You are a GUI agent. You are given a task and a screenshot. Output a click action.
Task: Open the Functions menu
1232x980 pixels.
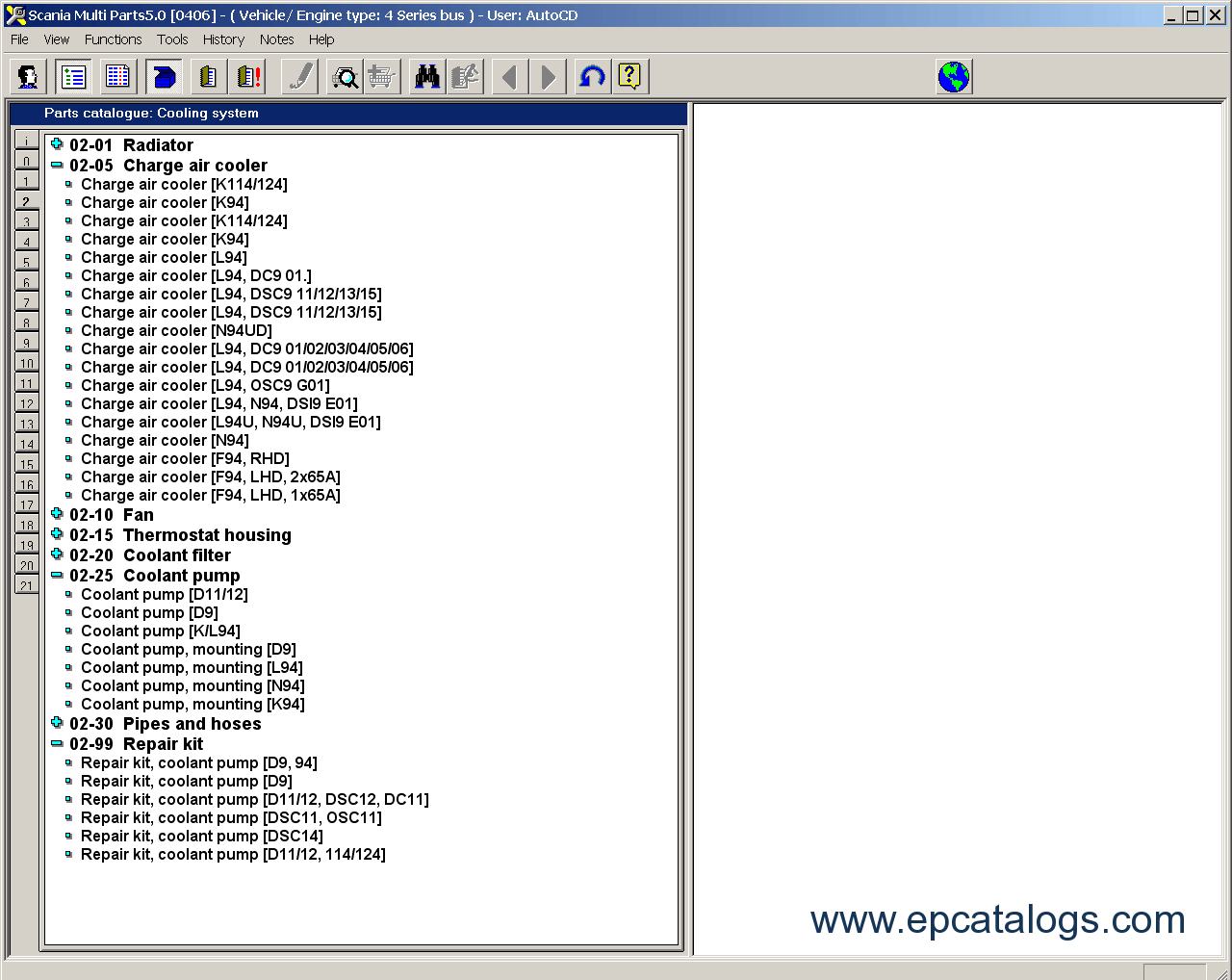(x=113, y=39)
